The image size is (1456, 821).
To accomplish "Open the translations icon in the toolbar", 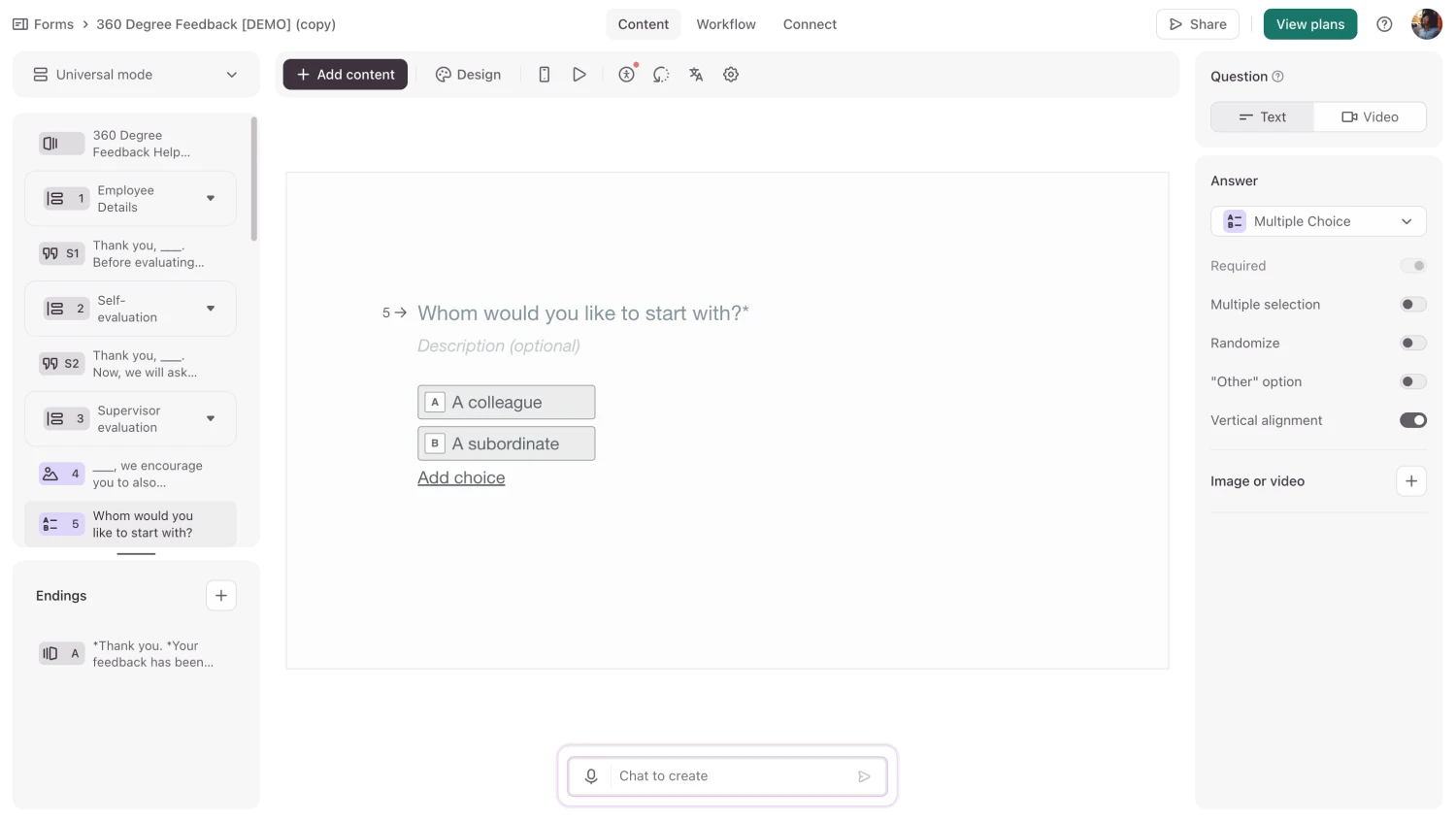I will click(696, 74).
